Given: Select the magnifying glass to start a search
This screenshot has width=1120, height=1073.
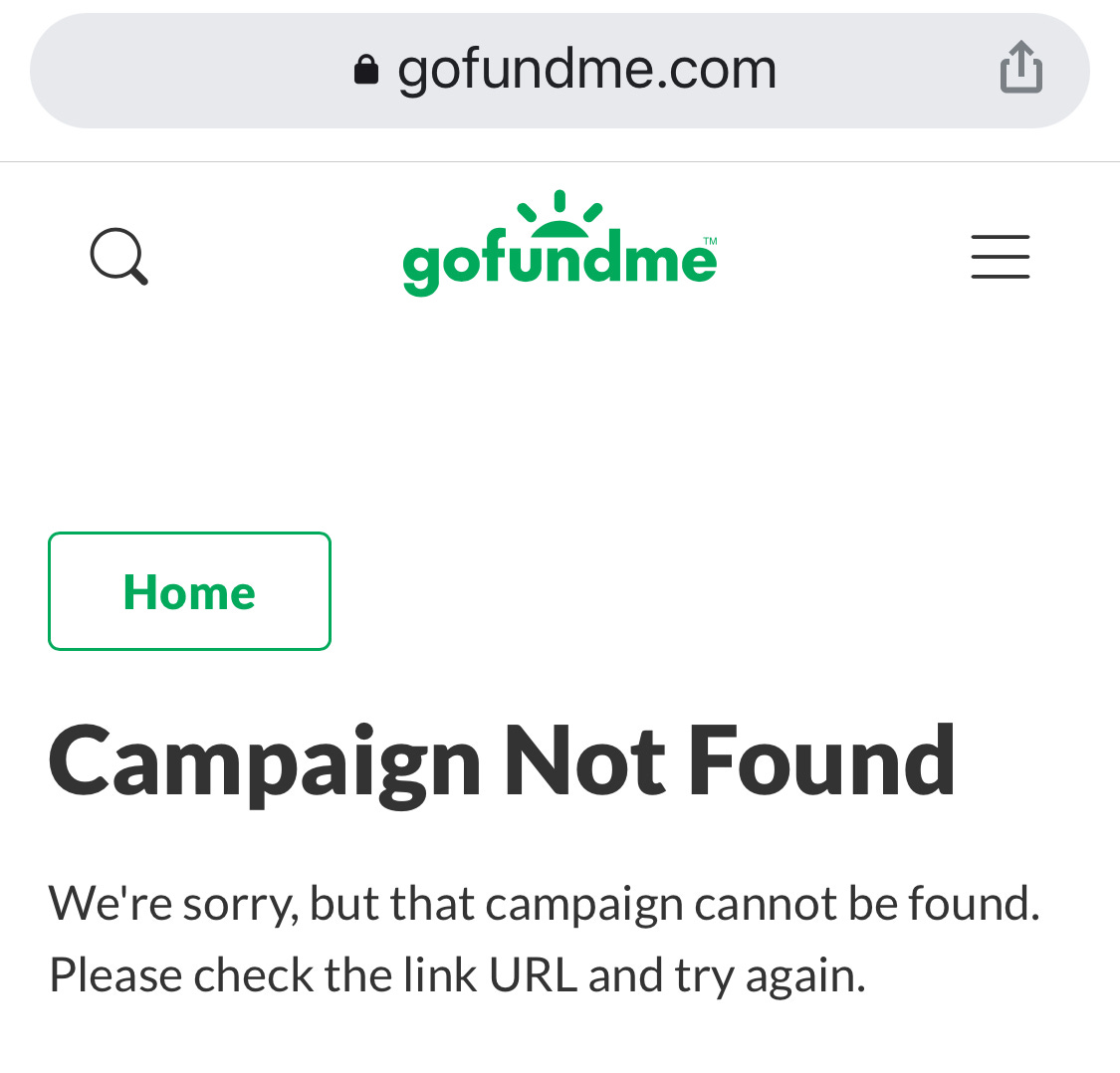Looking at the screenshot, I should (118, 257).
